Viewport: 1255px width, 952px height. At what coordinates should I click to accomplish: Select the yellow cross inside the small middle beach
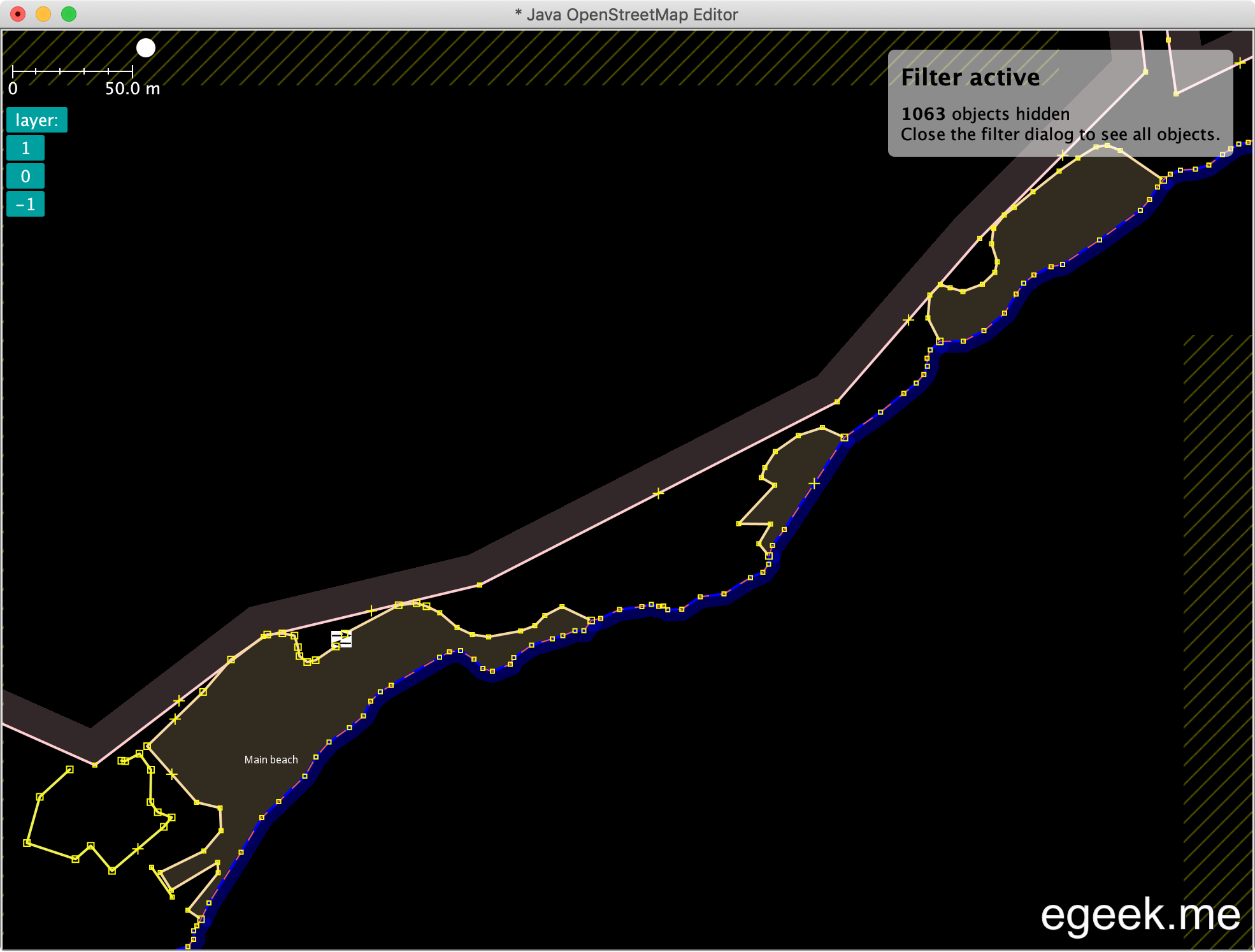coord(814,484)
